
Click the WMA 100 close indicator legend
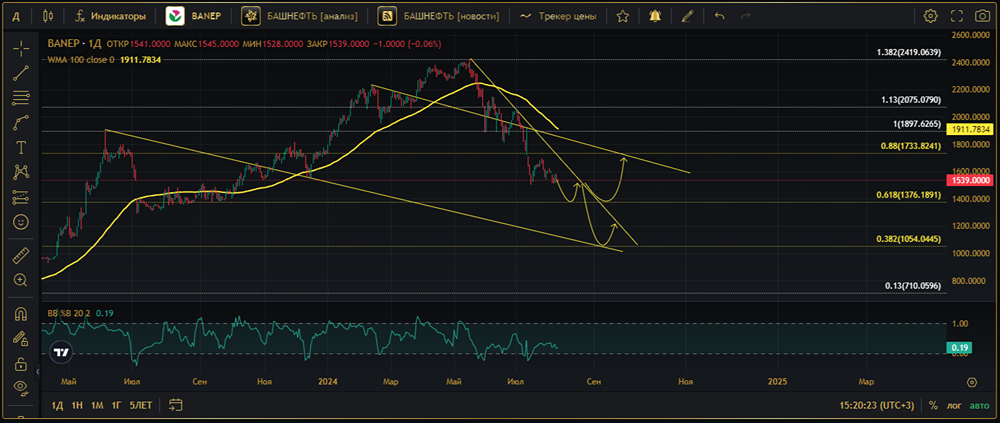(x=81, y=59)
